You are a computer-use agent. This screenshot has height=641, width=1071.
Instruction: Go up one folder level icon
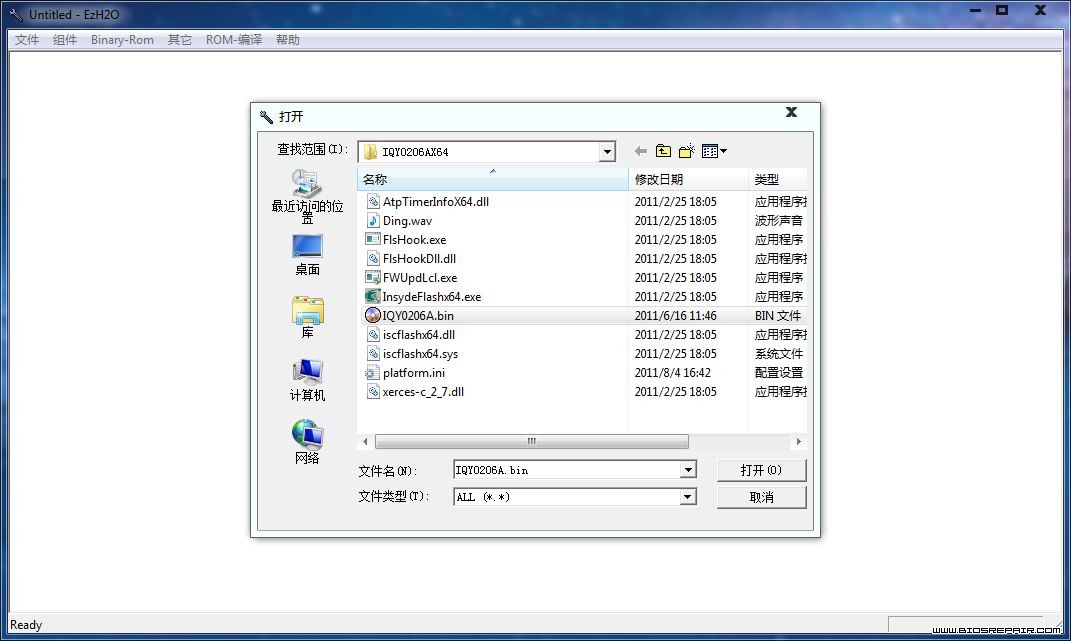(x=663, y=151)
